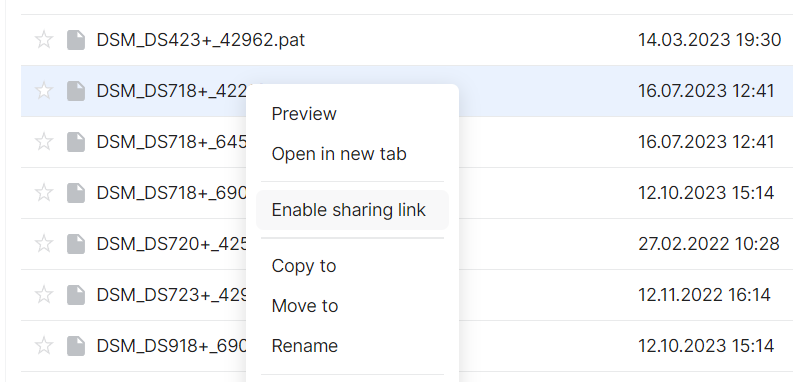The height and width of the screenshot is (382, 793).
Task: Click file icon of DSM_DS918+_690 row
Action: (76, 346)
